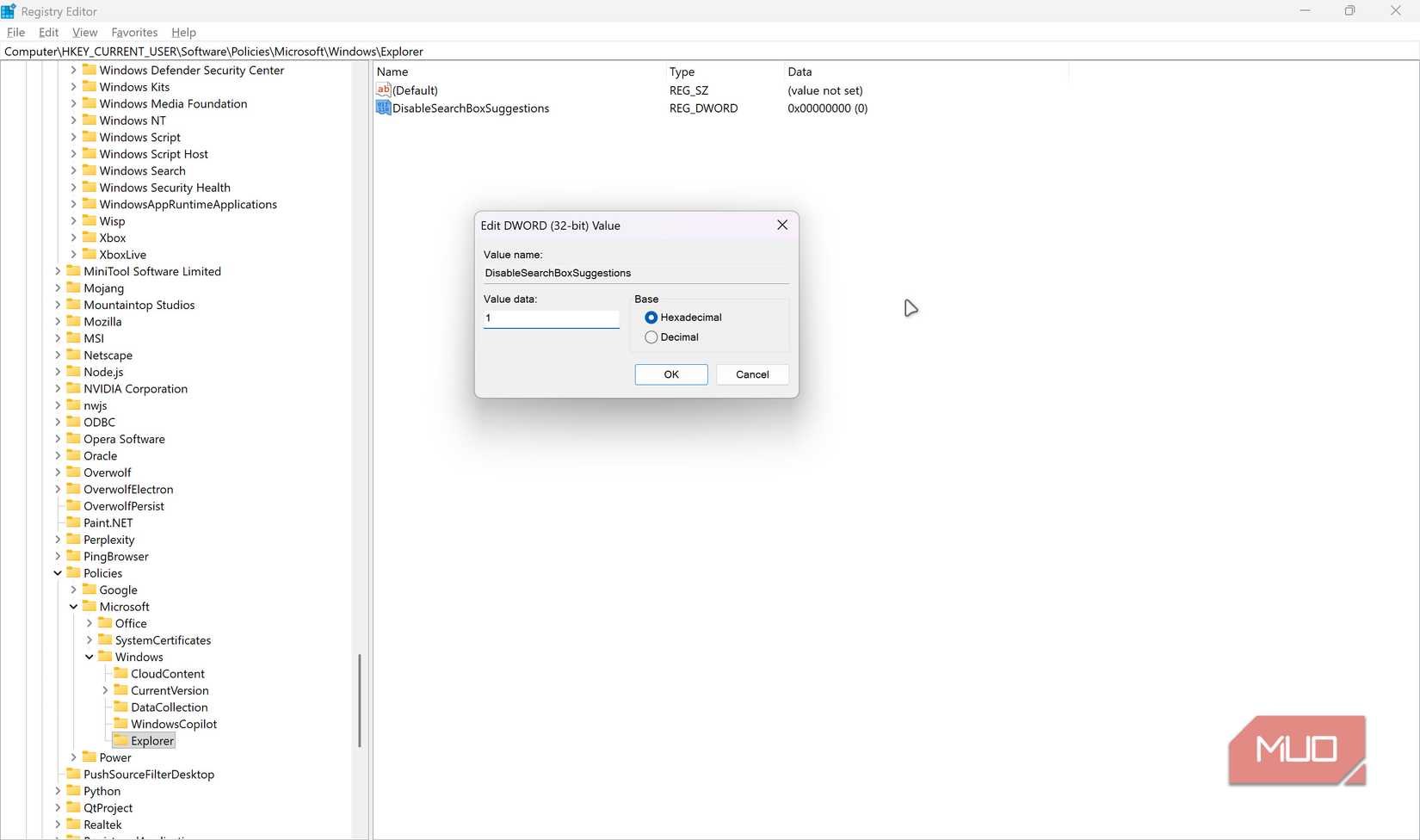This screenshot has height=840, width=1420.
Task: Expand the Mountaintop Studios tree node
Action: (x=58, y=305)
